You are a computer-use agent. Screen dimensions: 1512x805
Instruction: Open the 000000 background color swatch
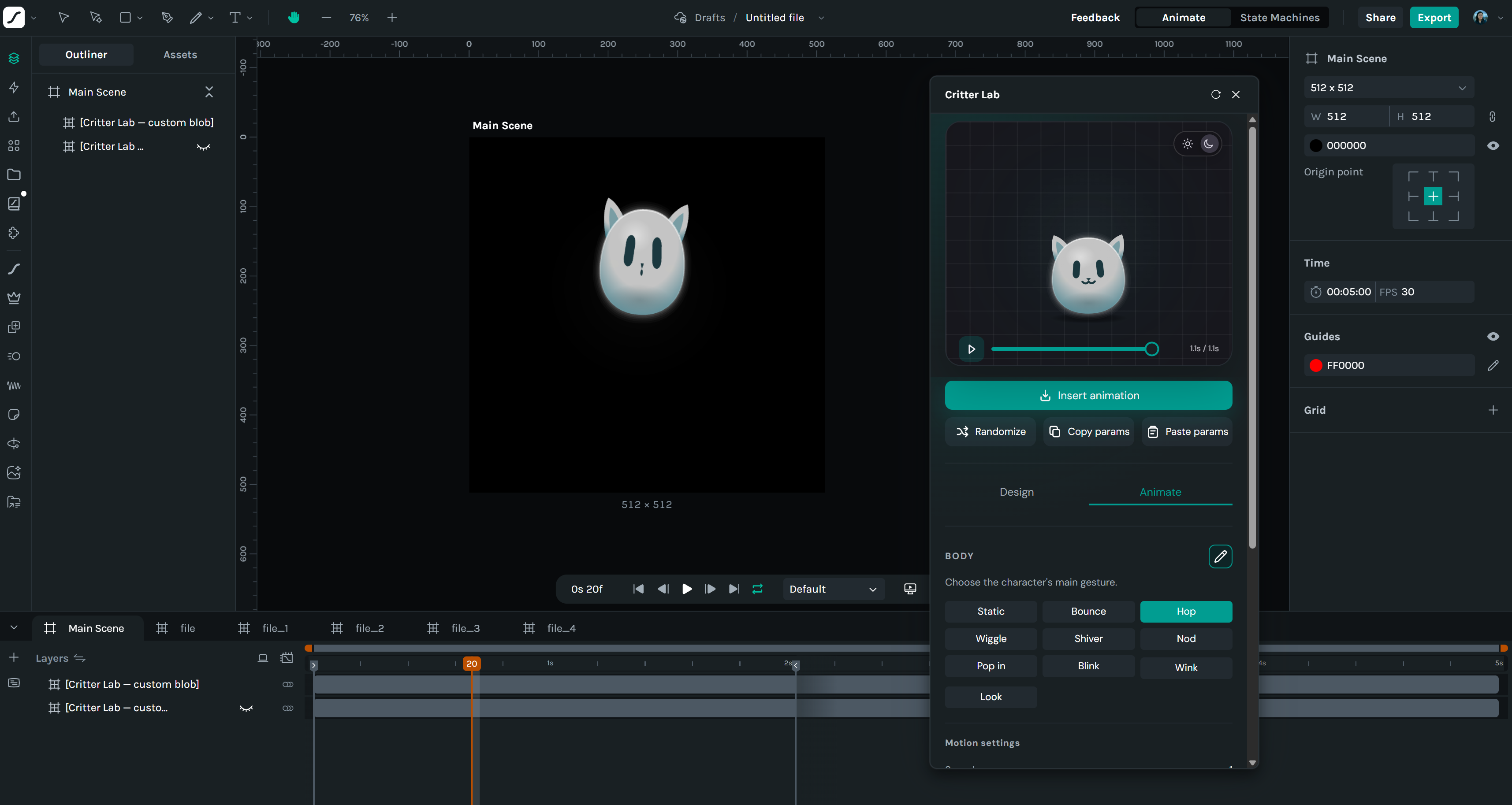pyautogui.click(x=1316, y=145)
